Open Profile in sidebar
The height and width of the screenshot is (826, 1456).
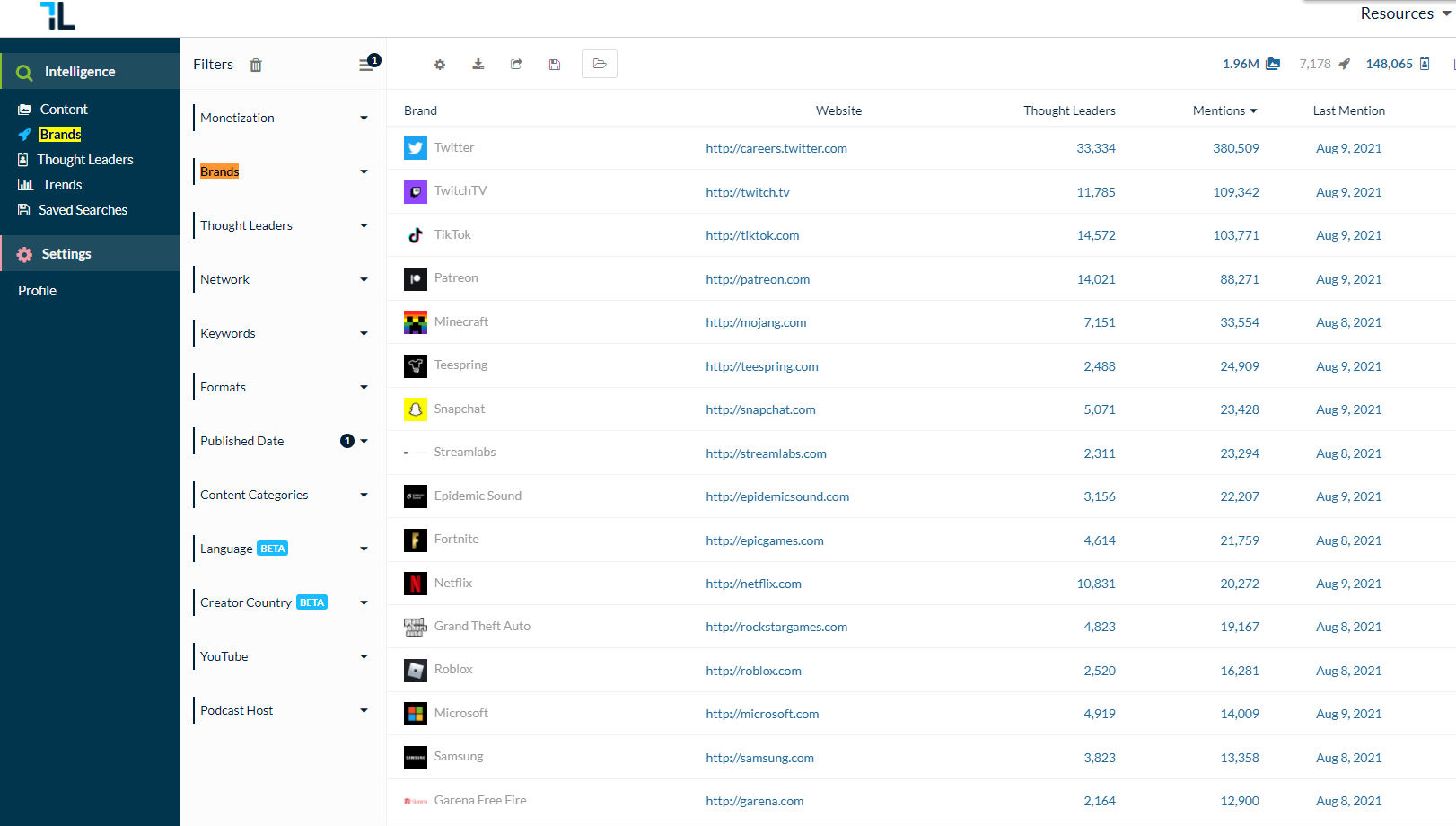38,291
